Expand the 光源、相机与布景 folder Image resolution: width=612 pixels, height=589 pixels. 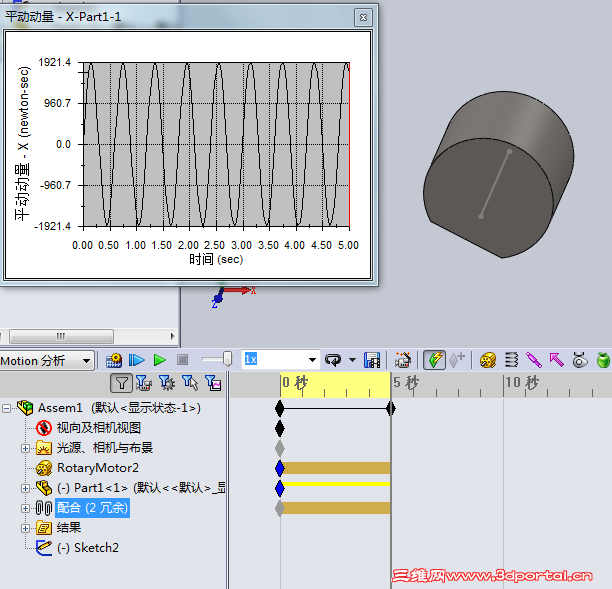tap(25, 448)
